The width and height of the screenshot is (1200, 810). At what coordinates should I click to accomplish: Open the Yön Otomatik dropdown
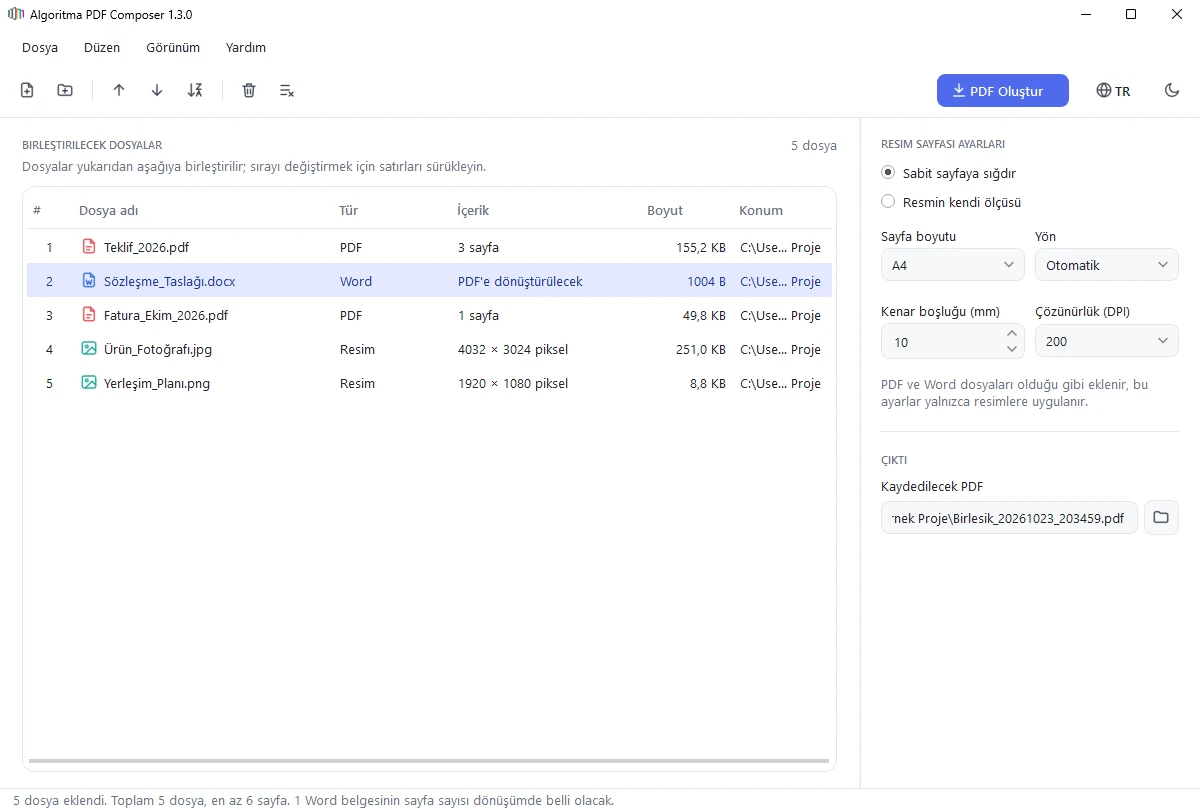(x=1107, y=265)
